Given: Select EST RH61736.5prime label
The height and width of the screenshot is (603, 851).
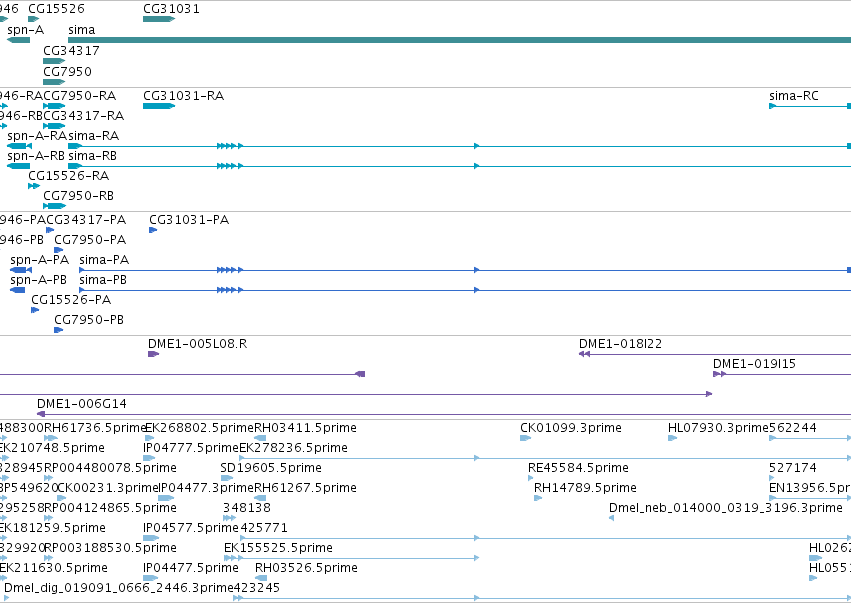Looking at the screenshot, I should pos(96,428).
